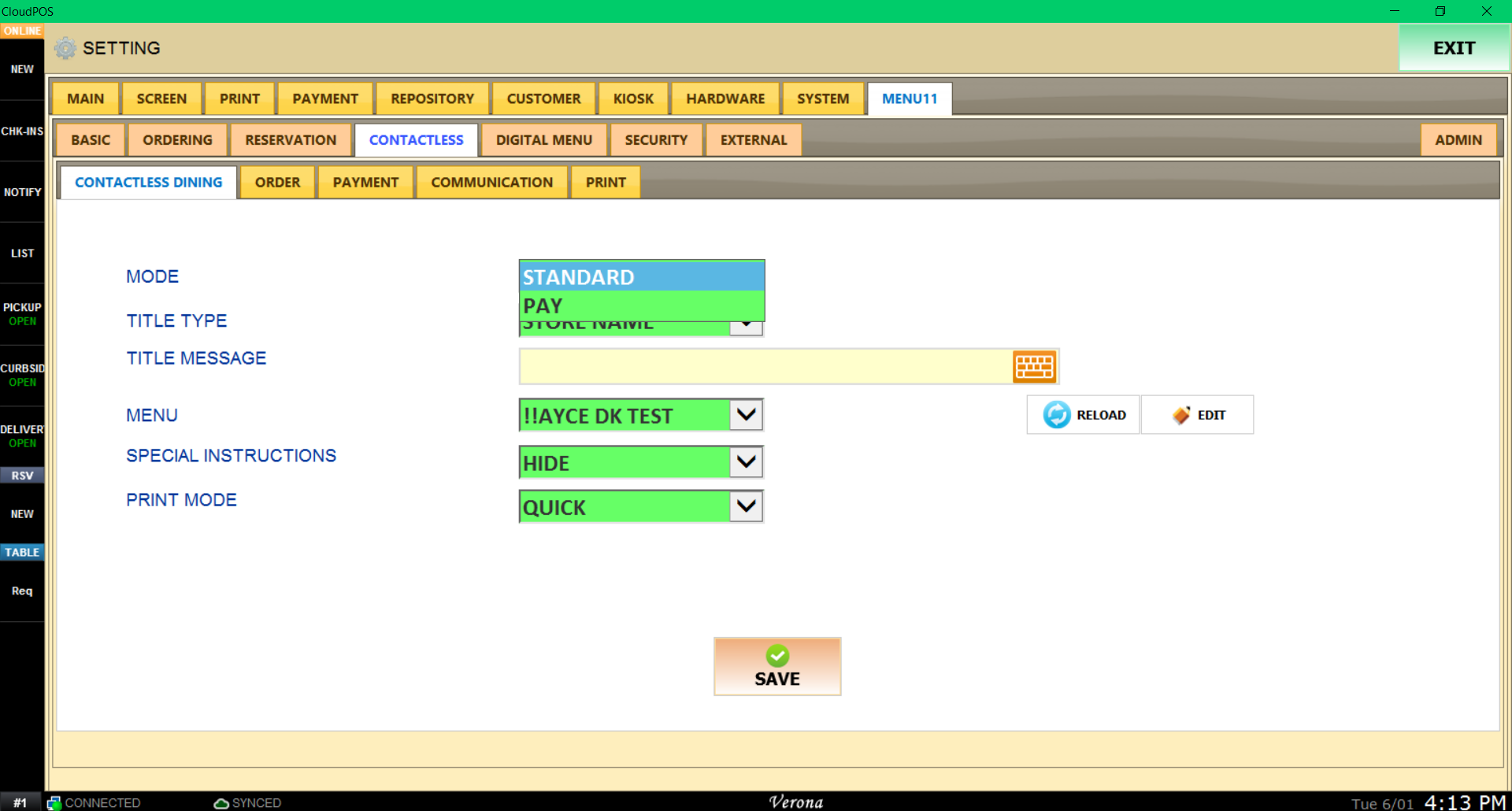Open PICKUP orders in sidebar

point(22,314)
